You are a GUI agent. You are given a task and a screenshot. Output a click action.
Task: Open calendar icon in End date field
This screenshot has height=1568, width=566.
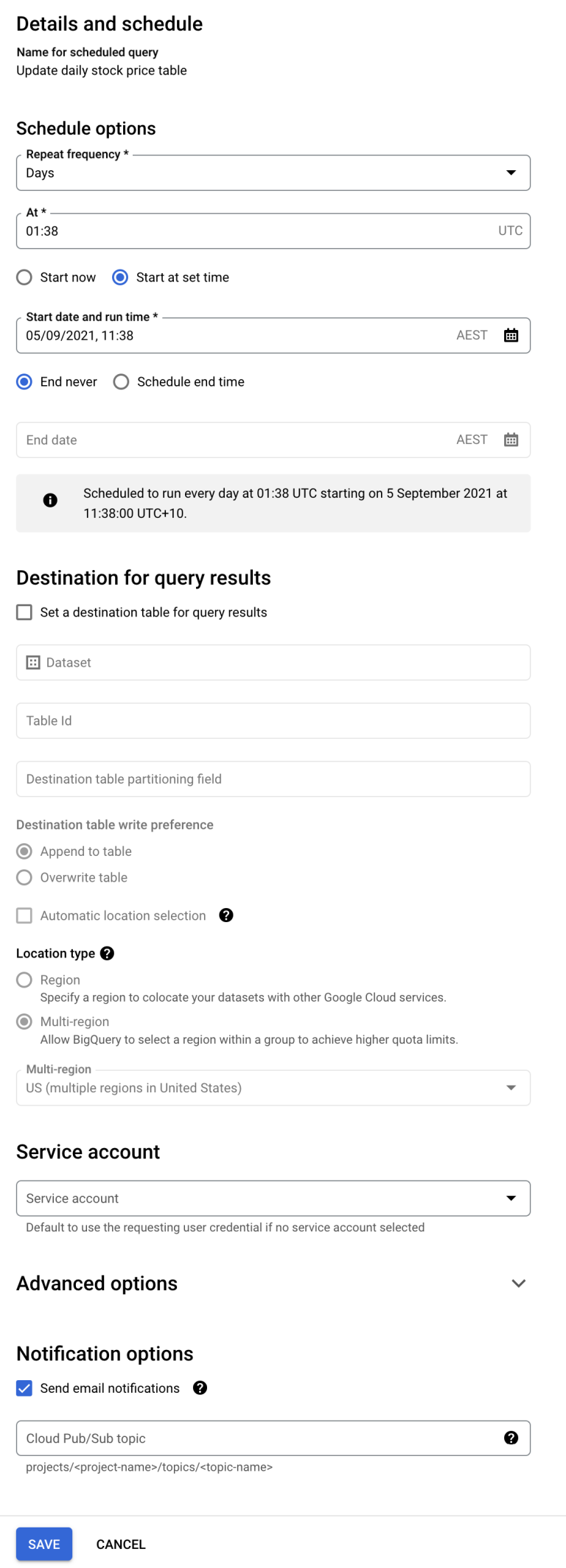(x=511, y=440)
